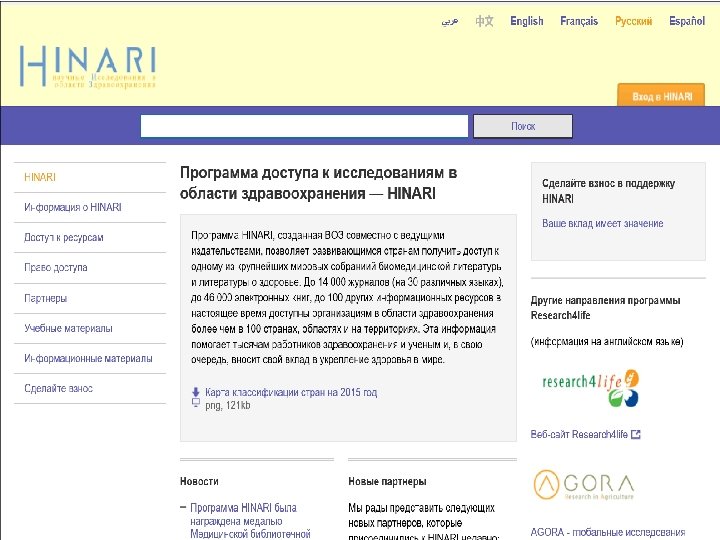The image size is (720, 540).
Task: Click (информация на английском языке) note
Action: click(607, 342)
